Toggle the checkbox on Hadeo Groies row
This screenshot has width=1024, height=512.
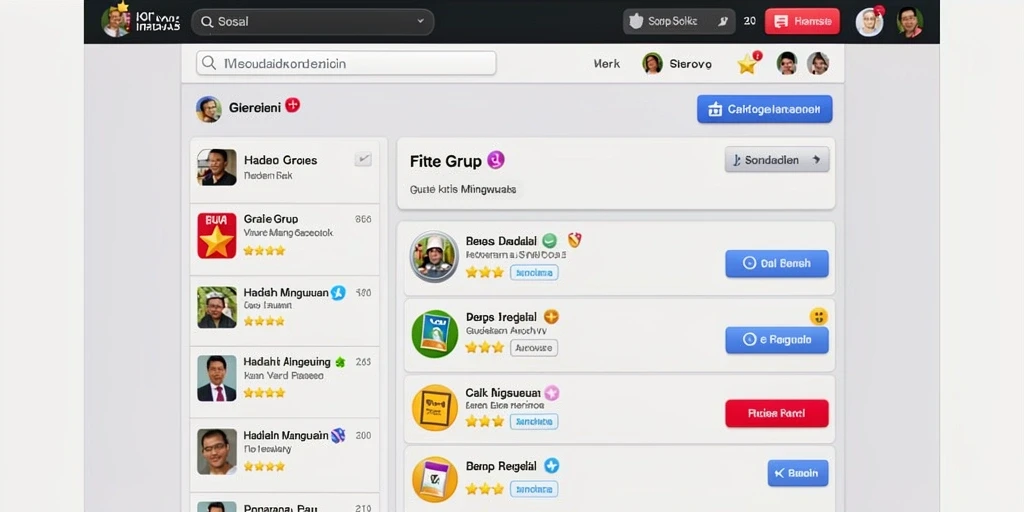pyautogui.click(x=363, y=159)
